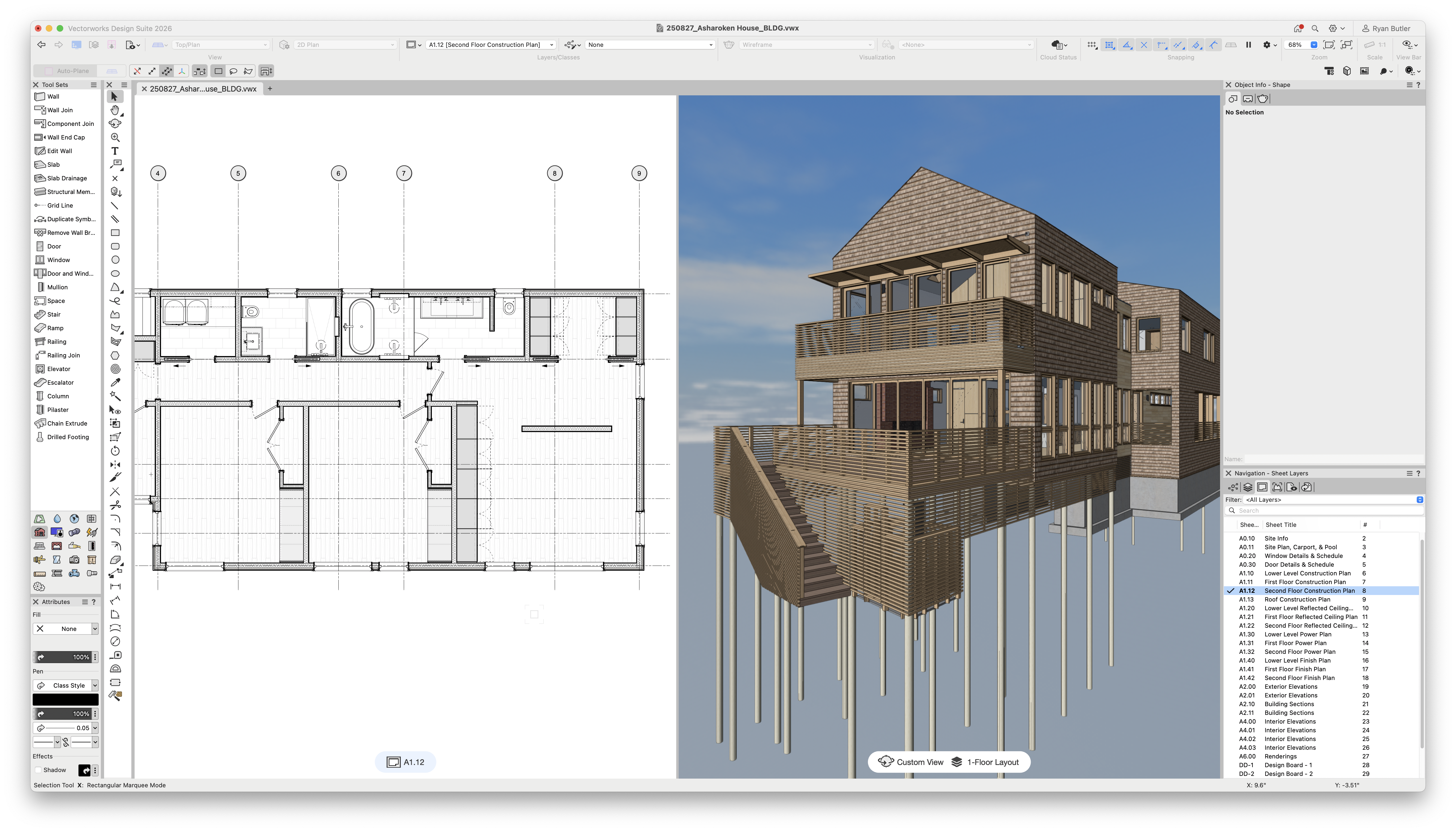Pause snapping with the pause icon

pos(1249,45)
